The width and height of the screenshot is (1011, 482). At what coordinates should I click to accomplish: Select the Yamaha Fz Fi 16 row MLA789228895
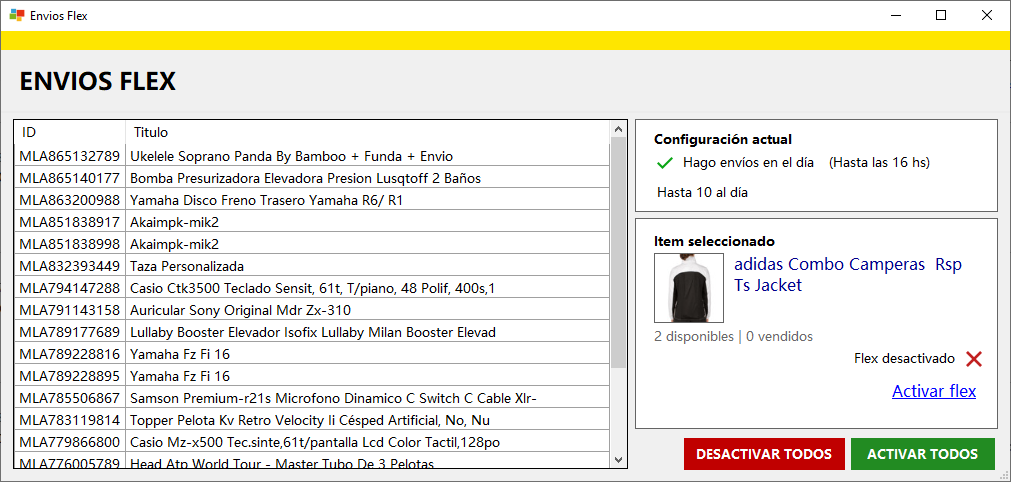click(312, 376)
